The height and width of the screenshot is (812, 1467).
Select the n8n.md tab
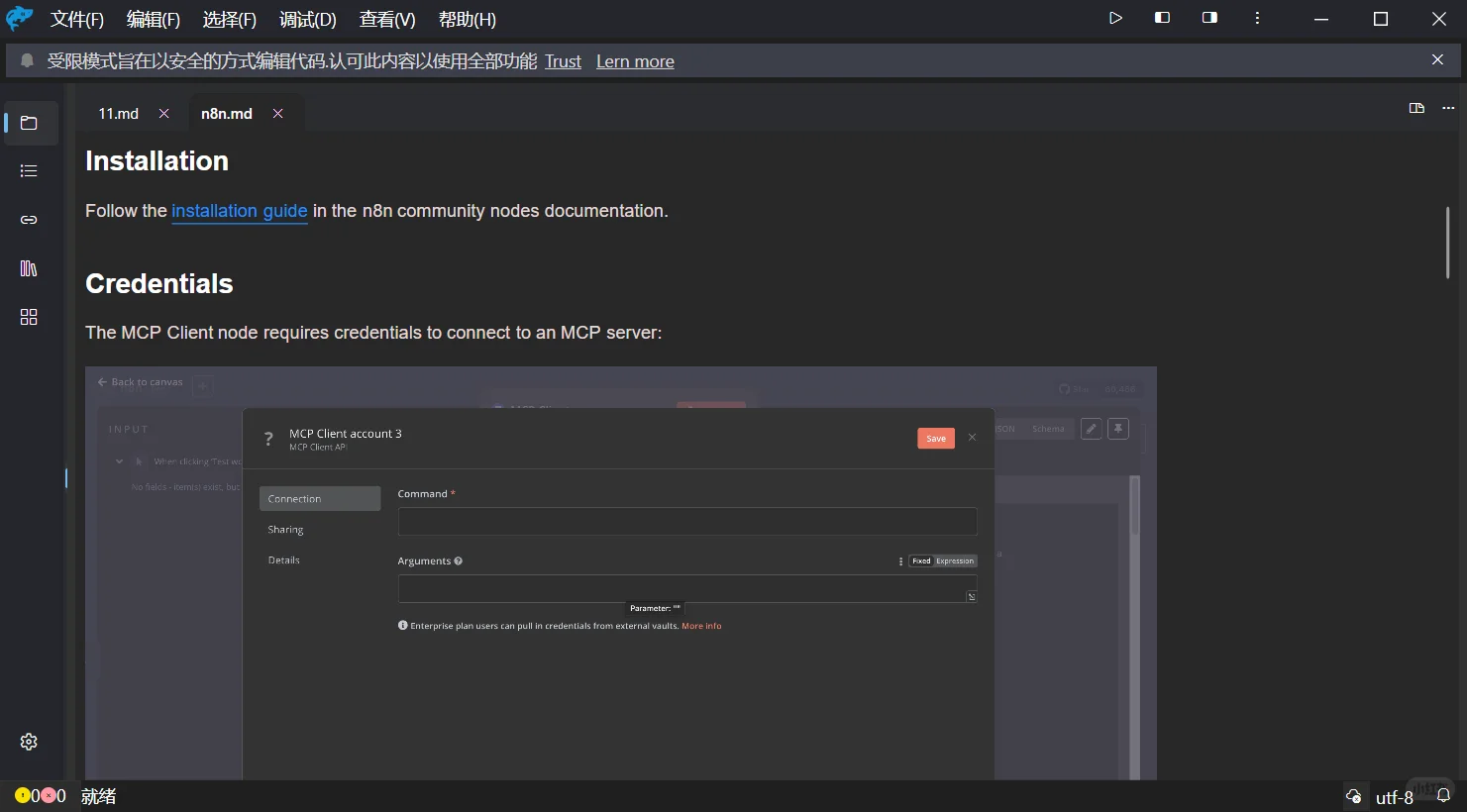(227, 114)
